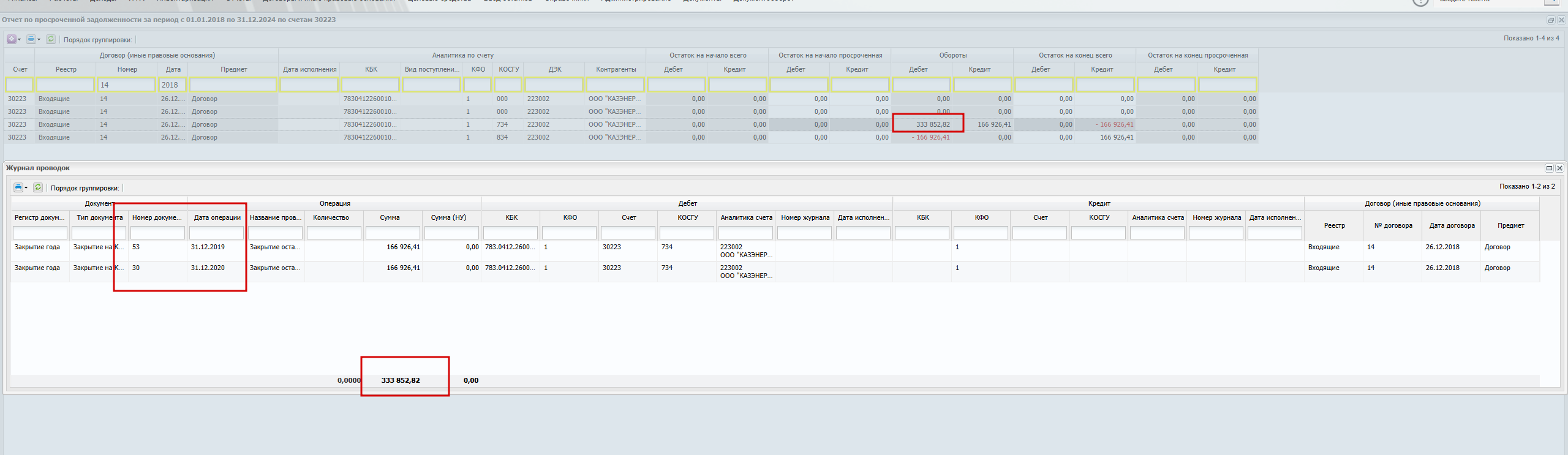
Task: Click the Аналитика счета header under Дебет group
Action: [x=747, y=217]
